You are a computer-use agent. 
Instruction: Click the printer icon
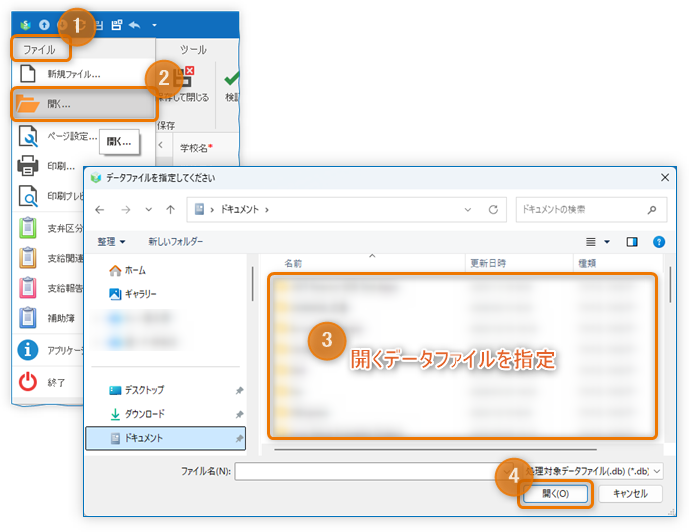tap(28, 166)
